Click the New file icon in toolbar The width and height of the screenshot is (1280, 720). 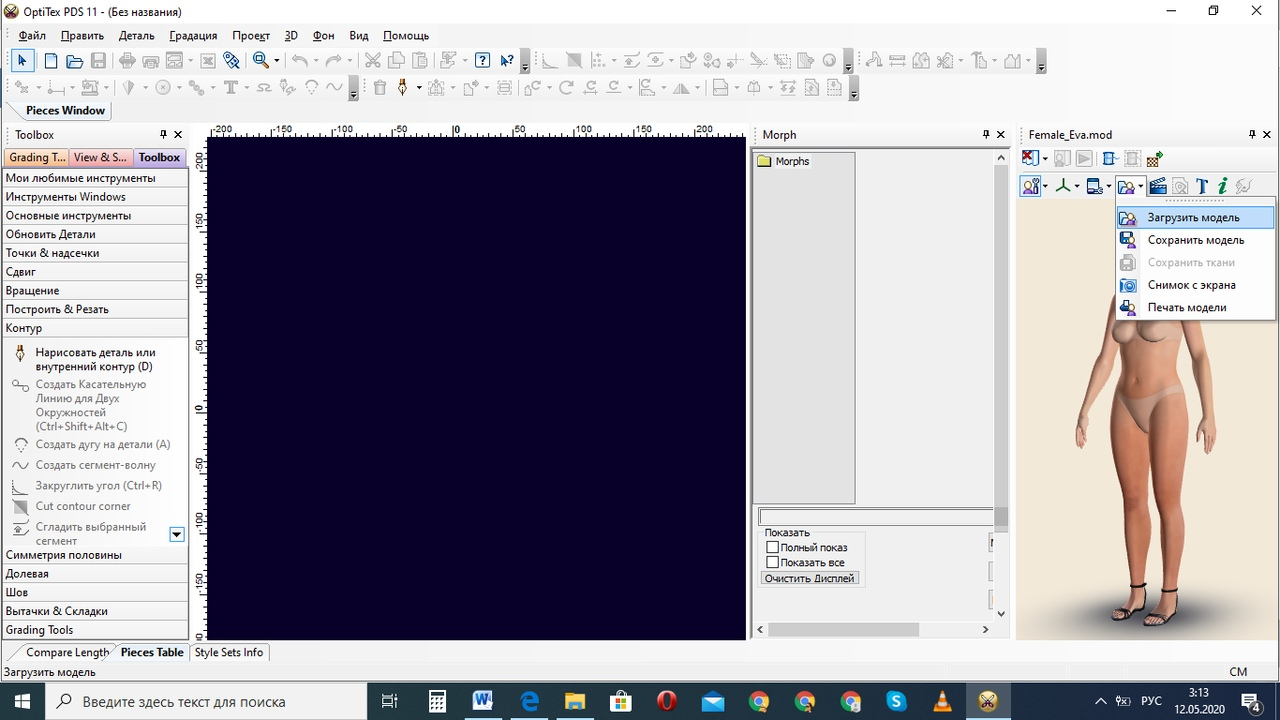point(49,61)
